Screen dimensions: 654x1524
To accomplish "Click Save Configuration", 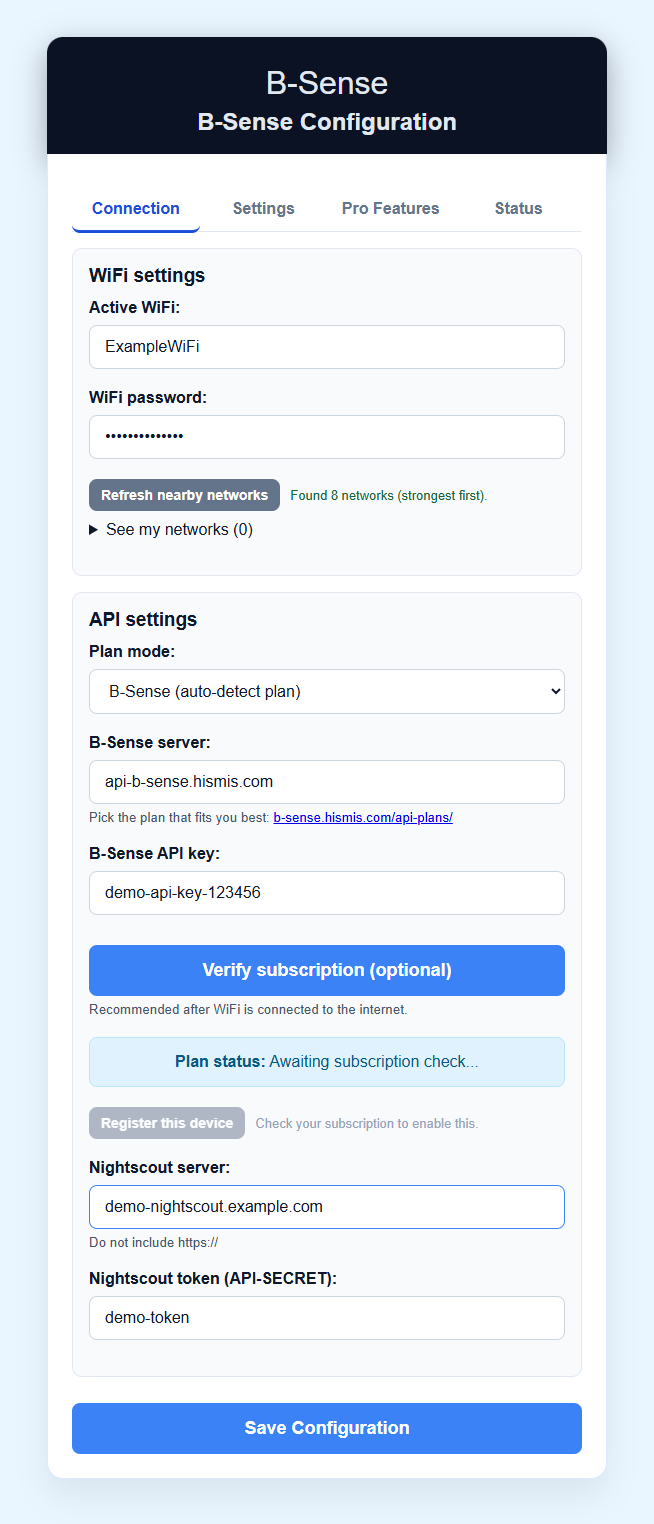I will [327, 1428].
